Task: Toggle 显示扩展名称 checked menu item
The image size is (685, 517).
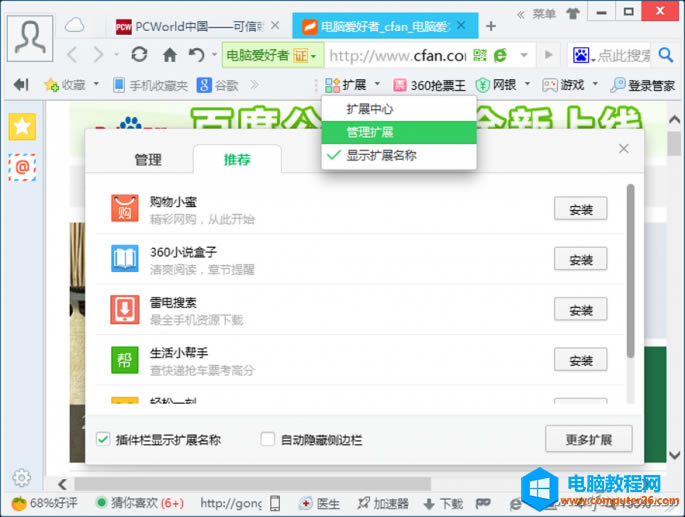Action: coord(381,155)
